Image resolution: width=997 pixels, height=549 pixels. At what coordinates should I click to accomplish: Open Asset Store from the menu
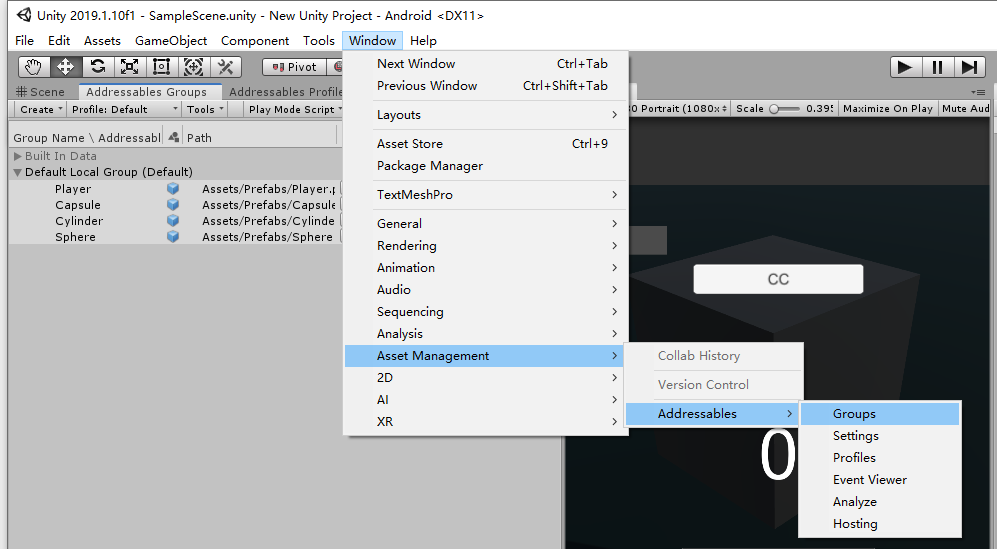(486, 144)
